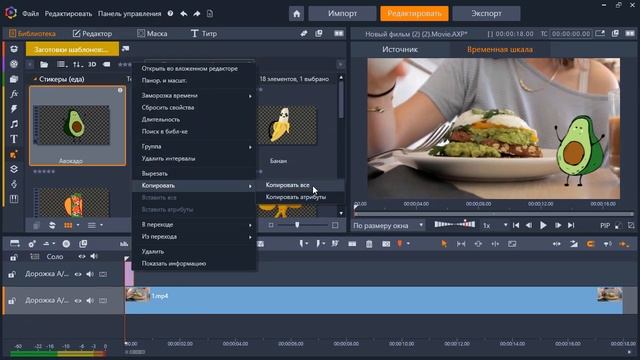Click the folder icon in library toolbar
The image size is (640, 360).
(44, 64)
